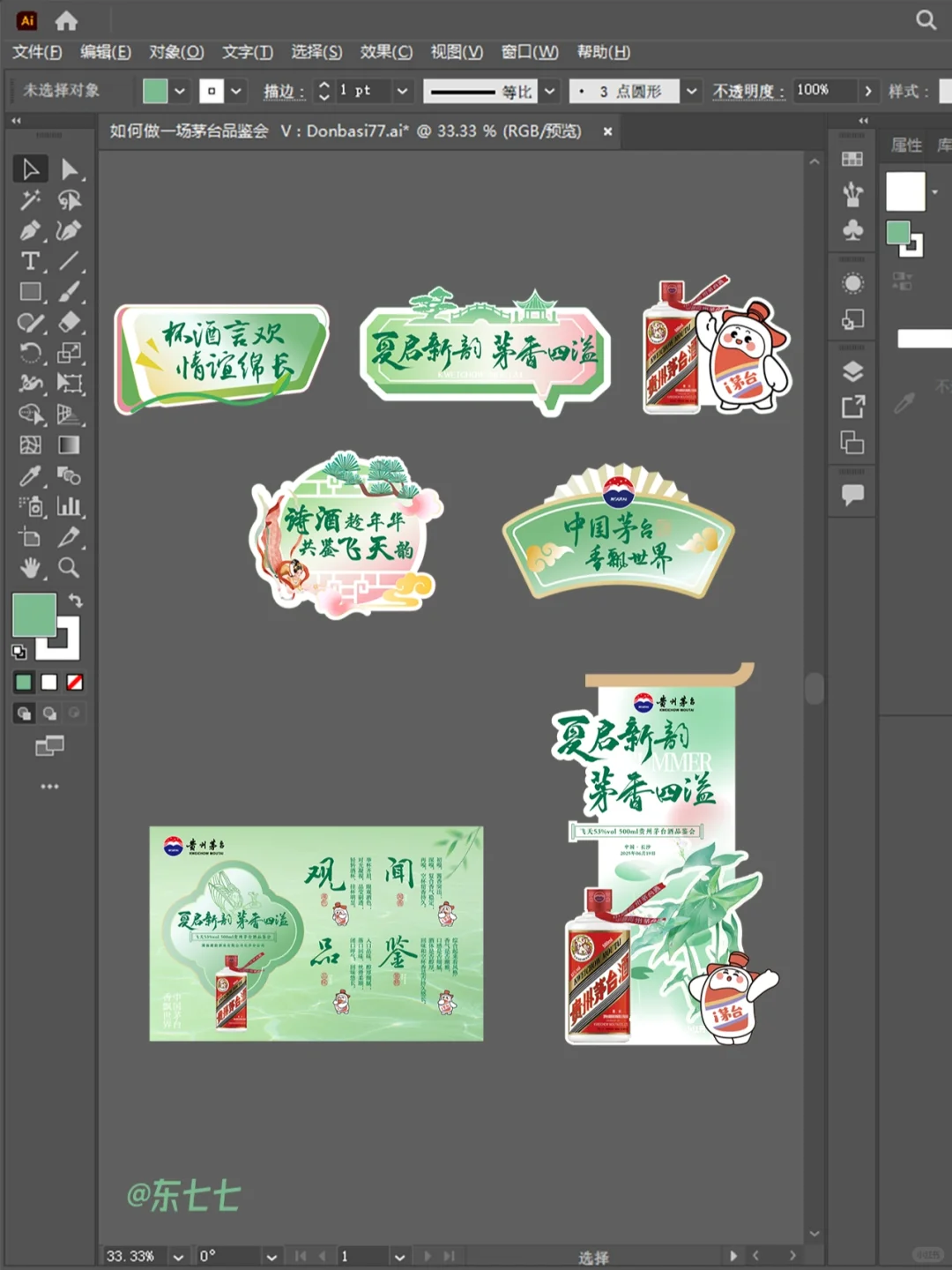Open fill color dropdown in control bar
Viewport: 952px width, 1270px height.
click(x=180, y=91)
